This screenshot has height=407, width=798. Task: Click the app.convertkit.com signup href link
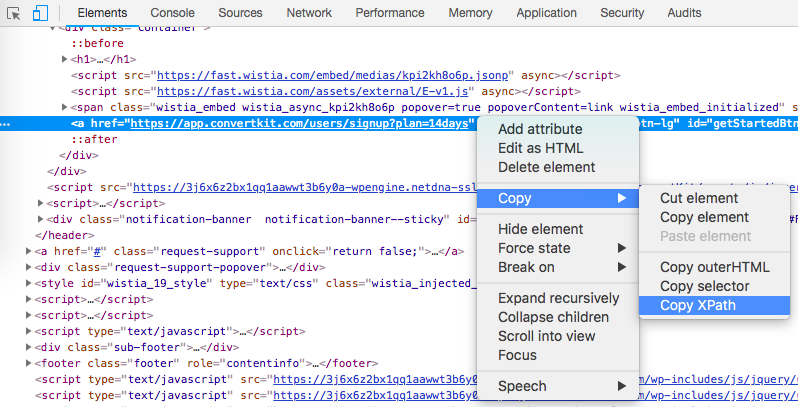(x=300, y=123)
